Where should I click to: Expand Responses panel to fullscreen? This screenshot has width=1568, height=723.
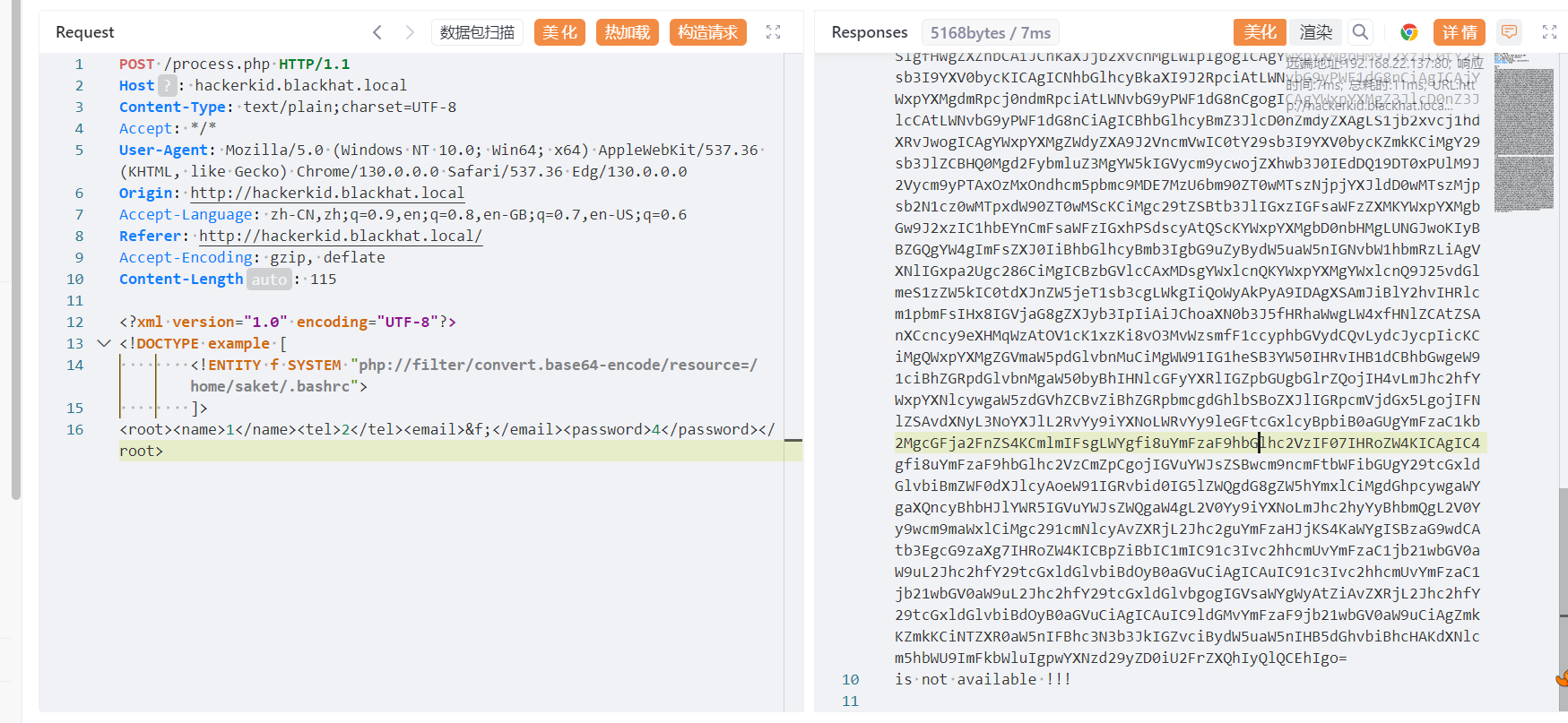pos(1549,32)
